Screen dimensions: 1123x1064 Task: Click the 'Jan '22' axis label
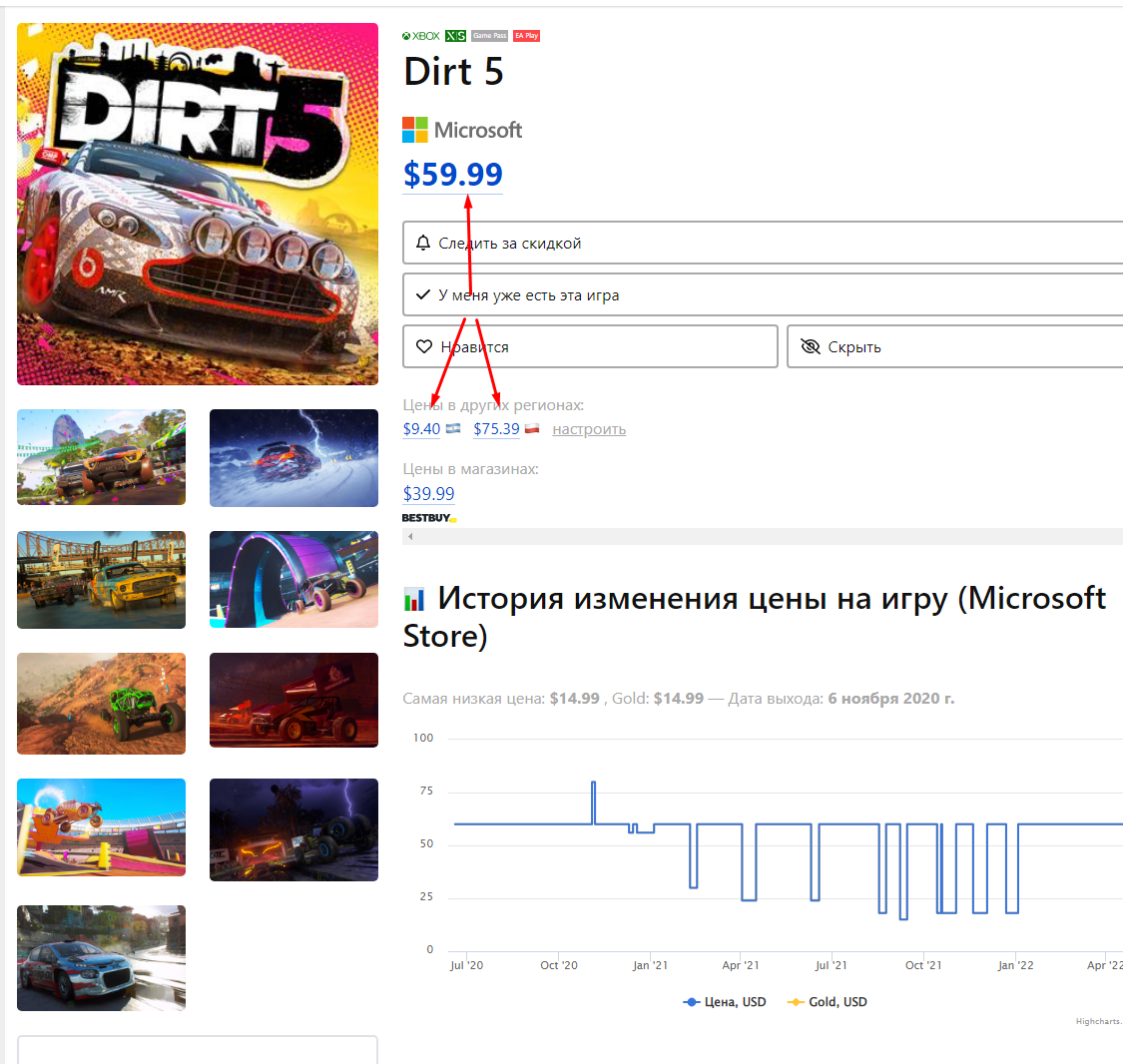1015,965
